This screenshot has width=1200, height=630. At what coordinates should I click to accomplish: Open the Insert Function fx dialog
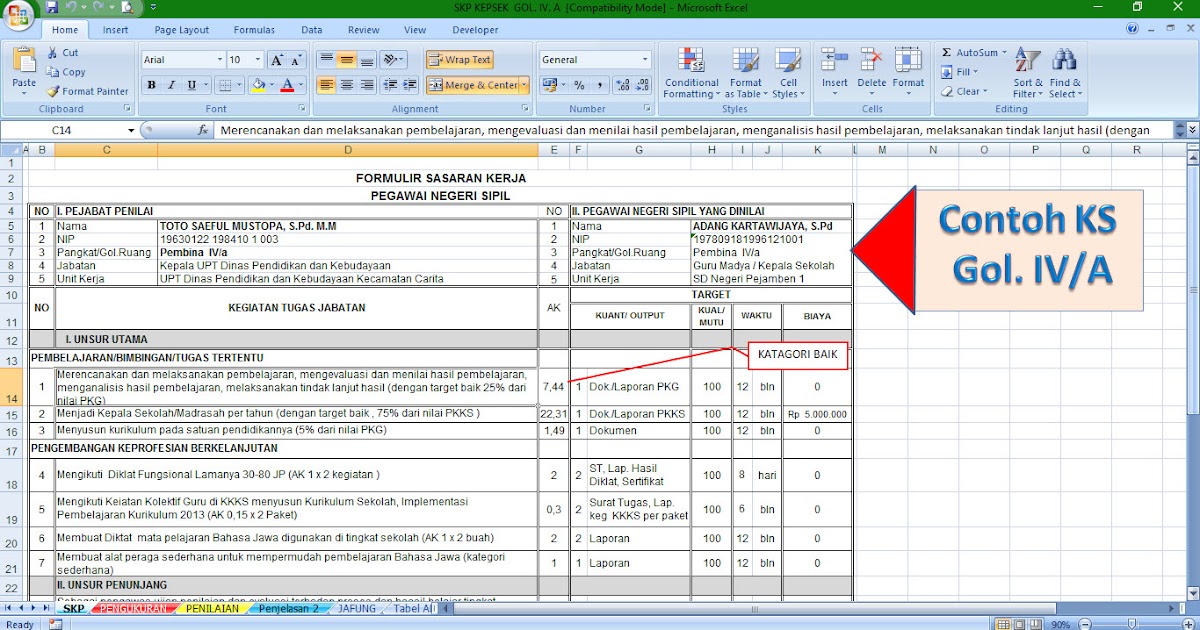[203, 130]
